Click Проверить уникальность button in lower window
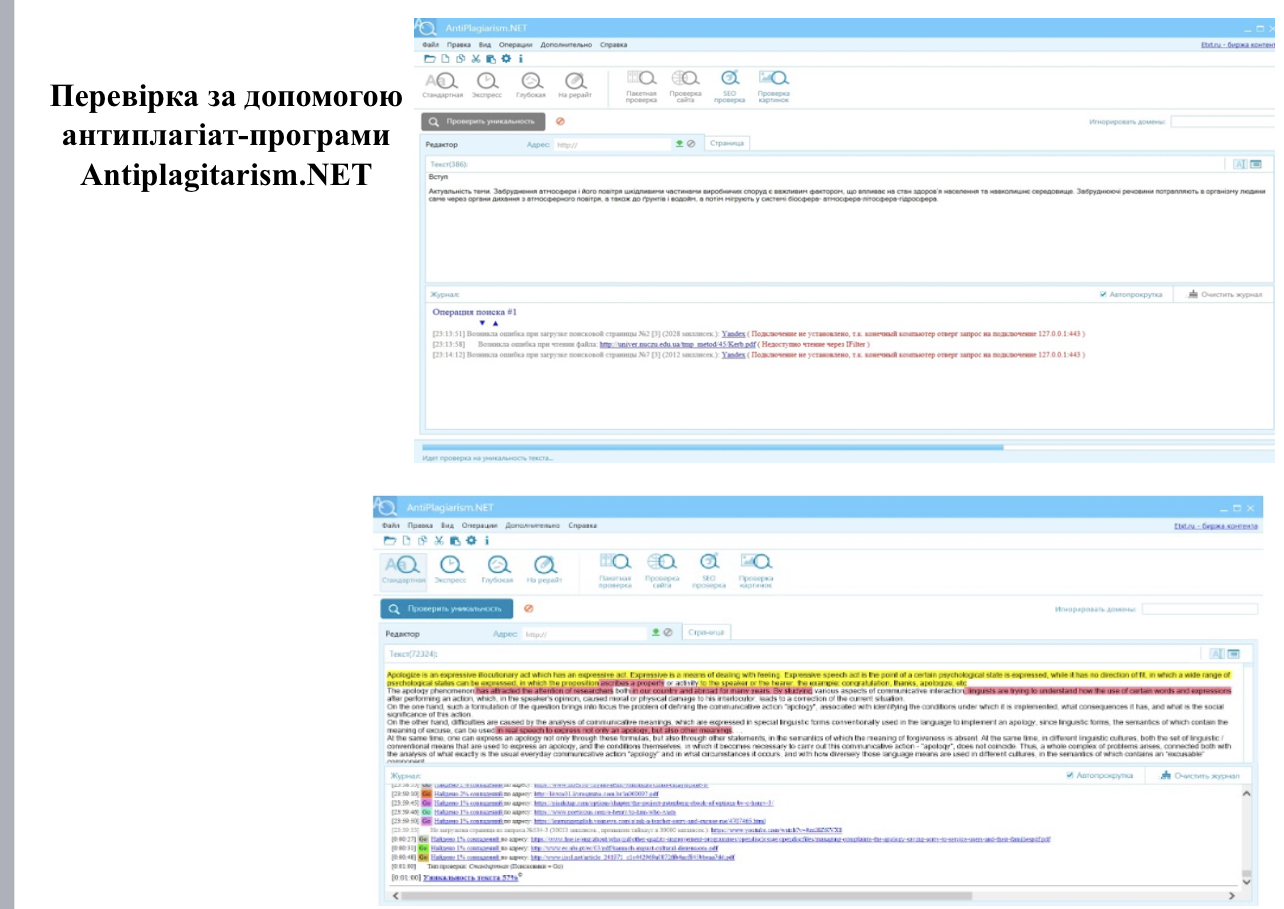 [x=446, y=608]
